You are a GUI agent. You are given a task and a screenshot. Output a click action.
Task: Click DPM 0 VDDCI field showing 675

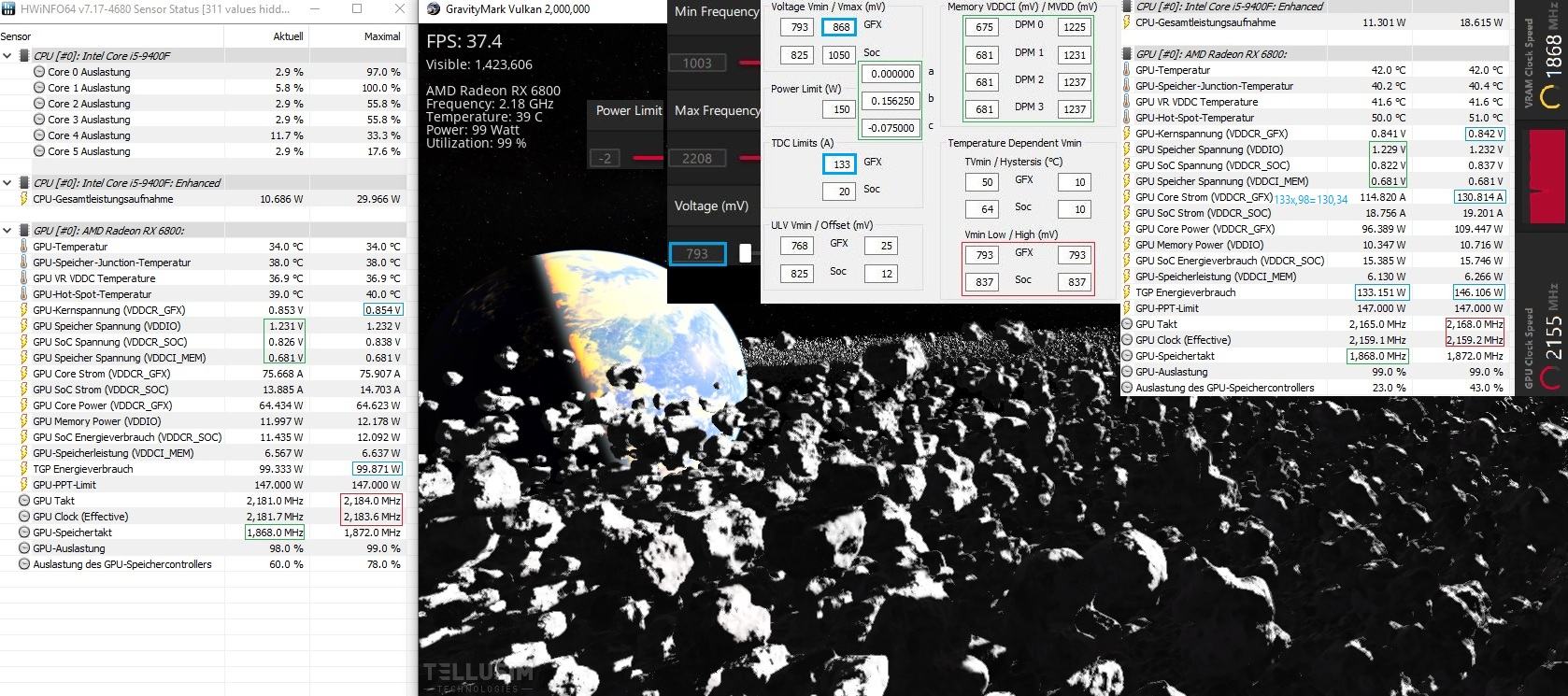(x=984, y=27)
